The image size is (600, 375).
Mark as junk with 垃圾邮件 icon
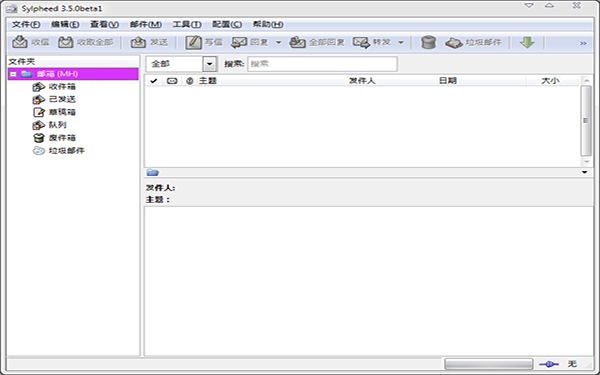(454, 42)
